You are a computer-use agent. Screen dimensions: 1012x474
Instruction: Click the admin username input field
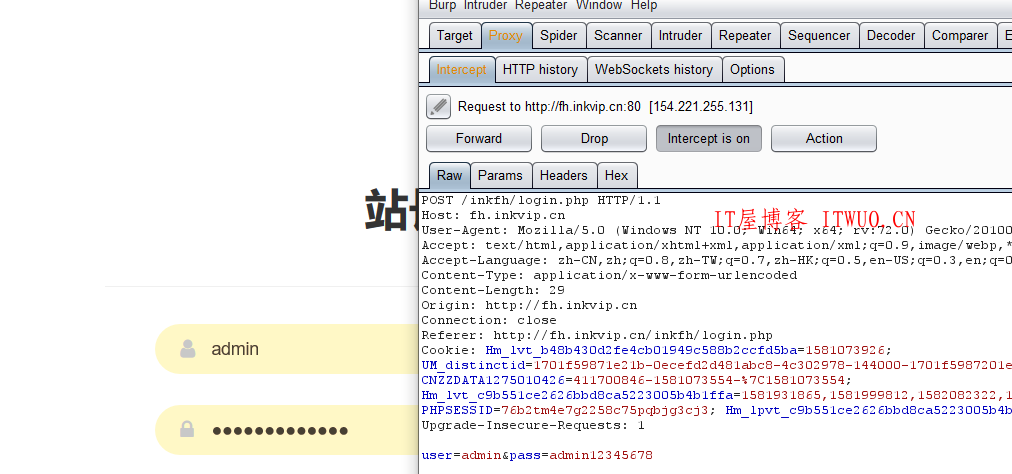(287, 349)
